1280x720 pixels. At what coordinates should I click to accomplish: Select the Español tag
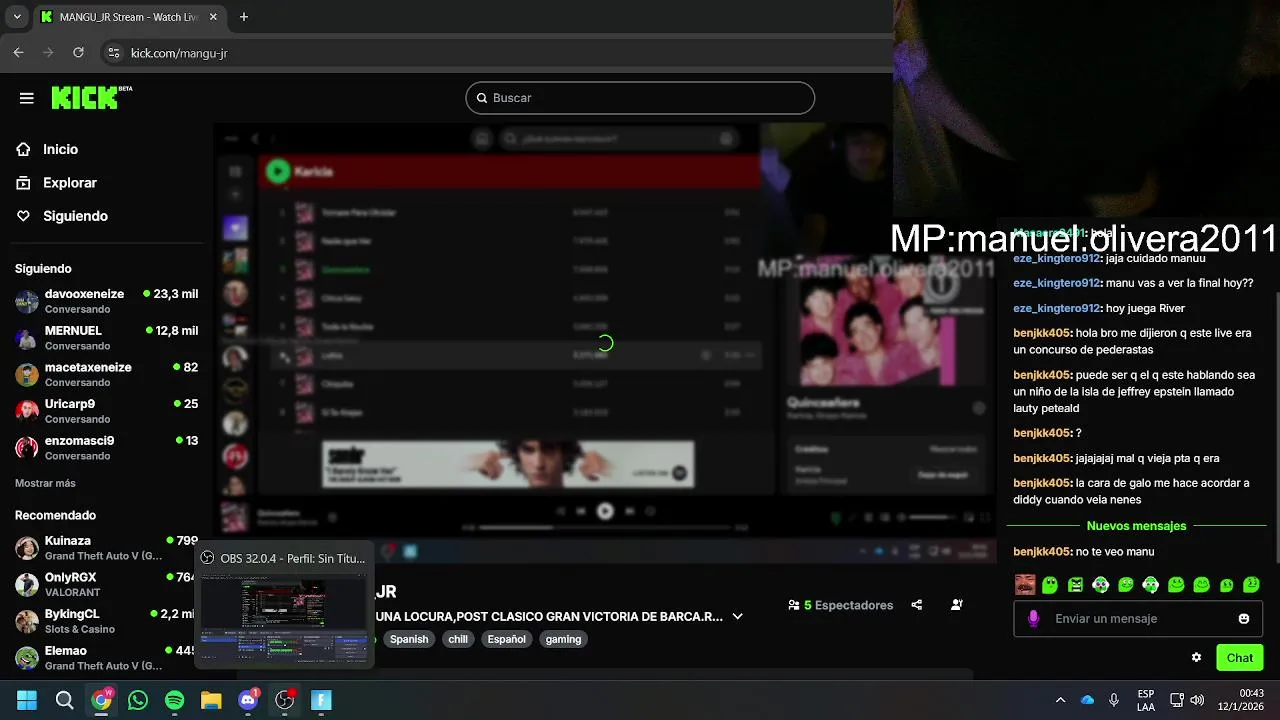[506, 639]
